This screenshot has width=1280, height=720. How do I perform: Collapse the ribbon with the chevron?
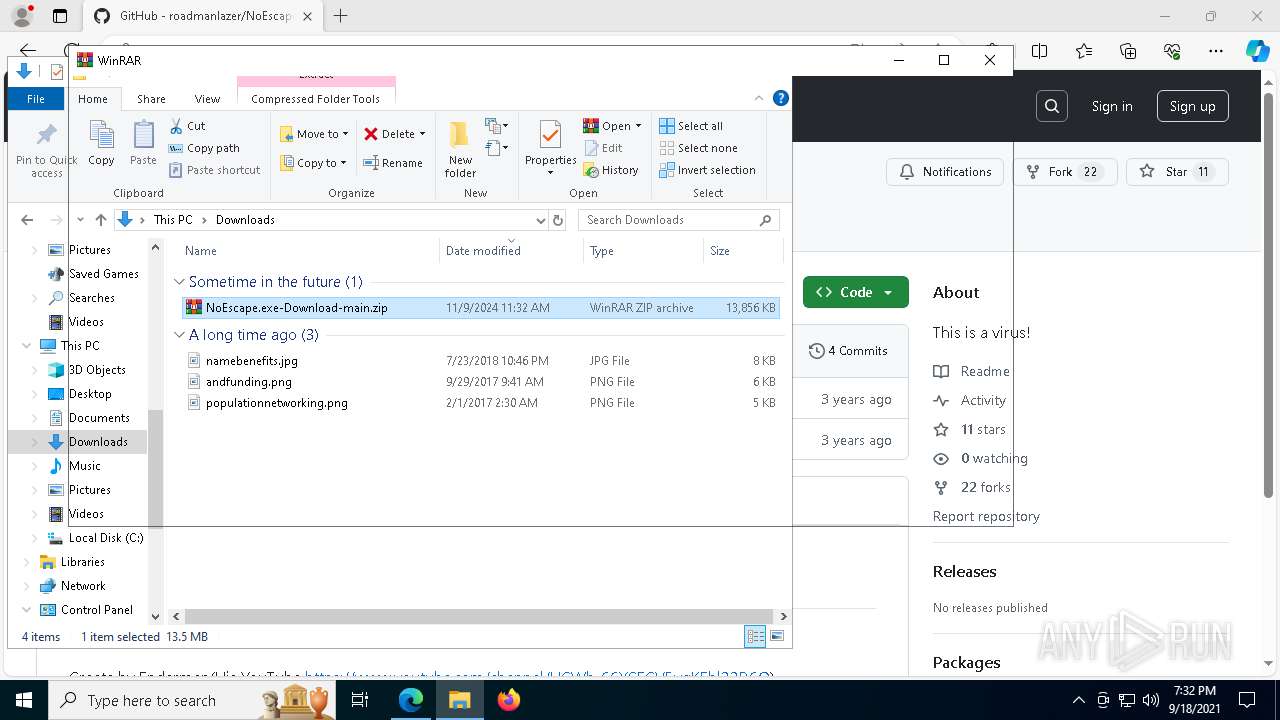point(758,98)
